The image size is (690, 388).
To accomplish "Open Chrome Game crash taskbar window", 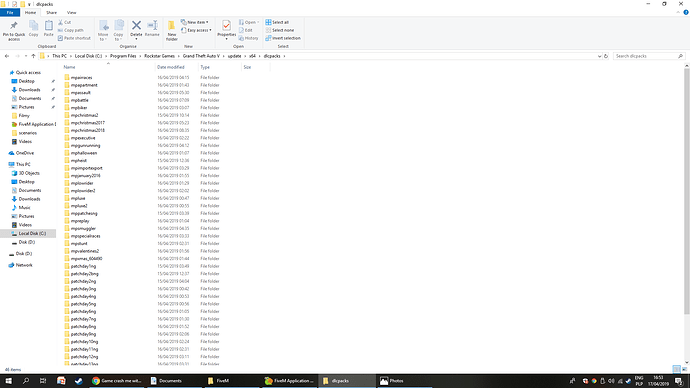I will pos(117,381).
